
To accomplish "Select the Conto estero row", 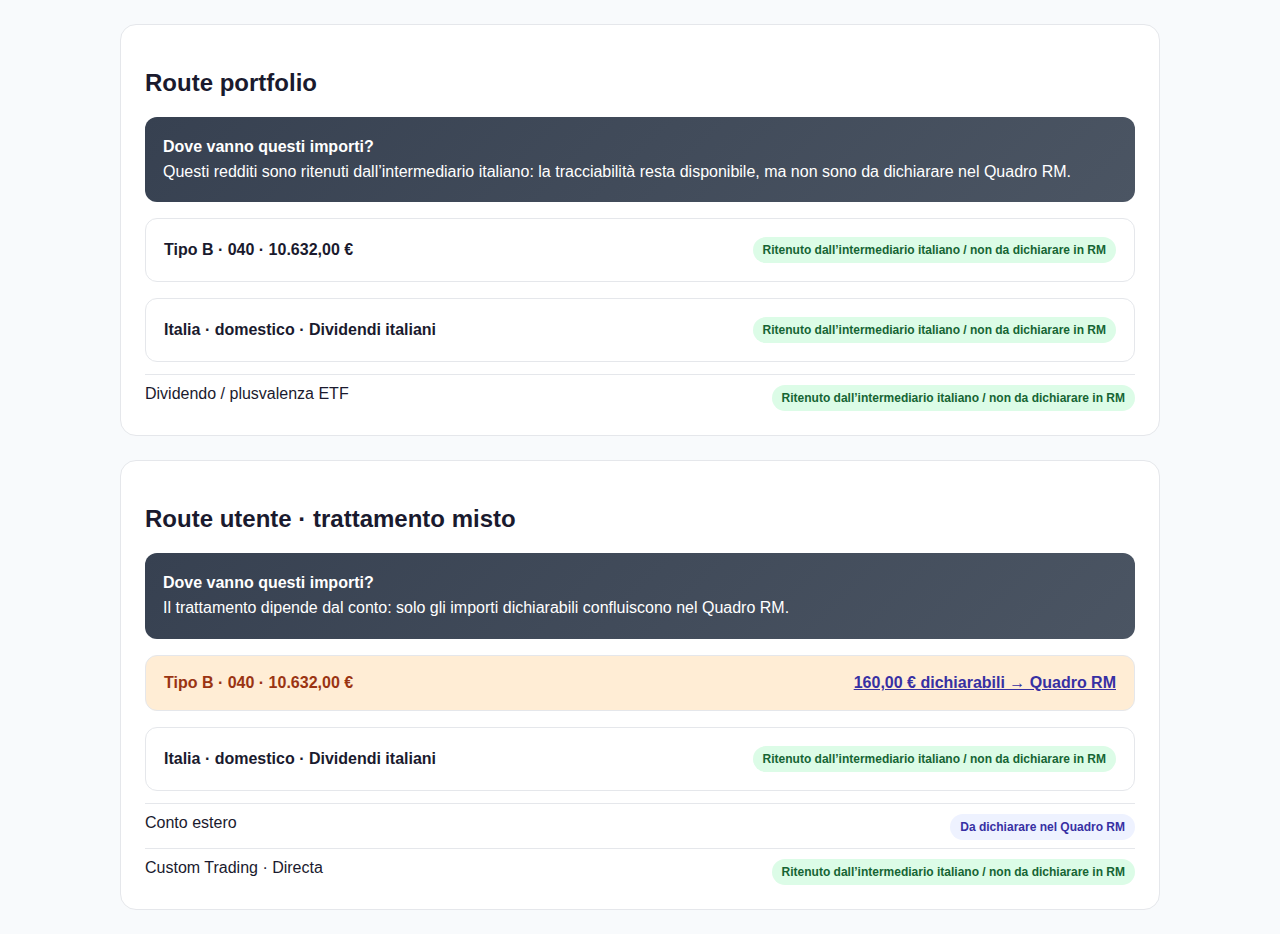I will (x=640, y=826).
